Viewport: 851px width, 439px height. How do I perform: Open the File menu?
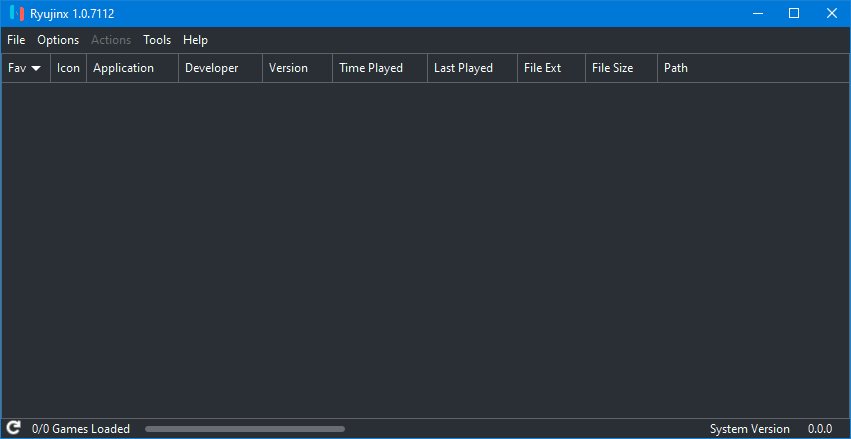coord(16,40)
